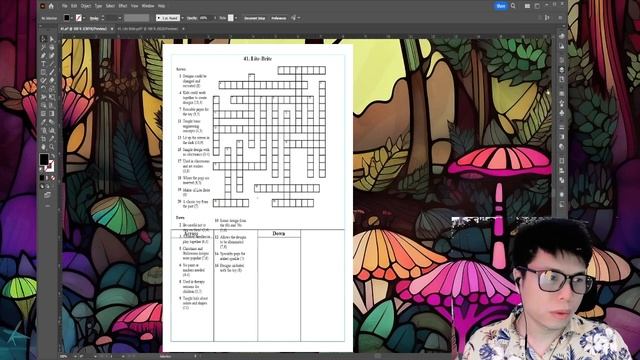Select the Pen tool
Viewport: 640px width, 360px height.
[44, 56]
